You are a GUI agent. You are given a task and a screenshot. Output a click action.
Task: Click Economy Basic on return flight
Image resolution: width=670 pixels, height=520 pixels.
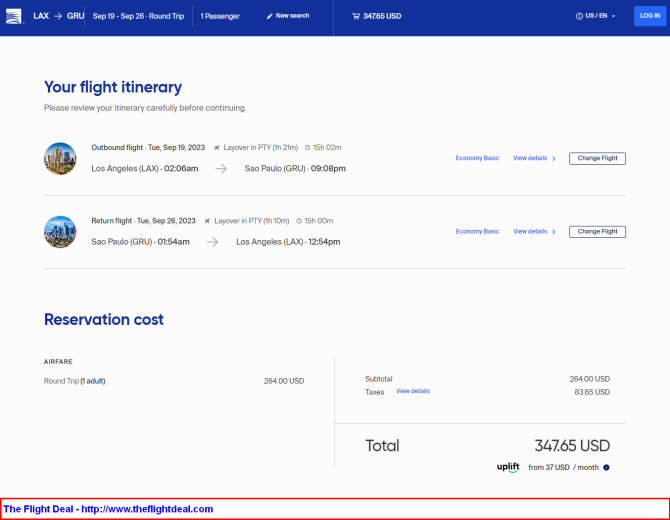click(x=477, y=232)
